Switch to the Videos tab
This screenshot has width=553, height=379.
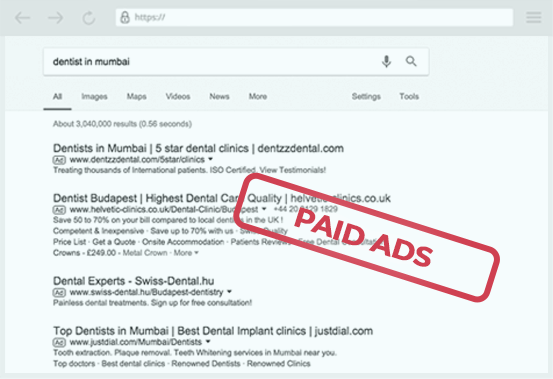[178, 97]
